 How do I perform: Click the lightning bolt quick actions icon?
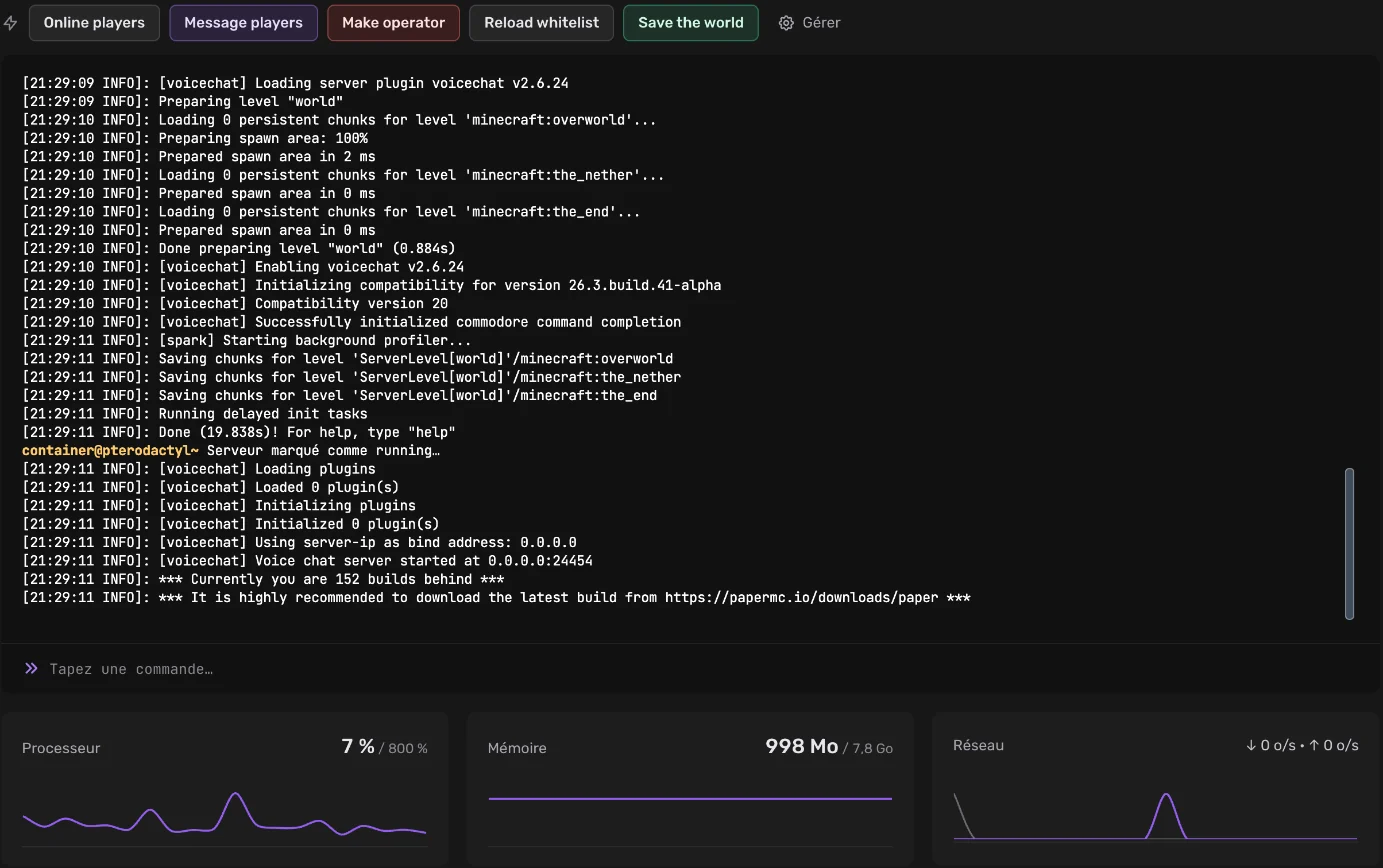[10, 23]
